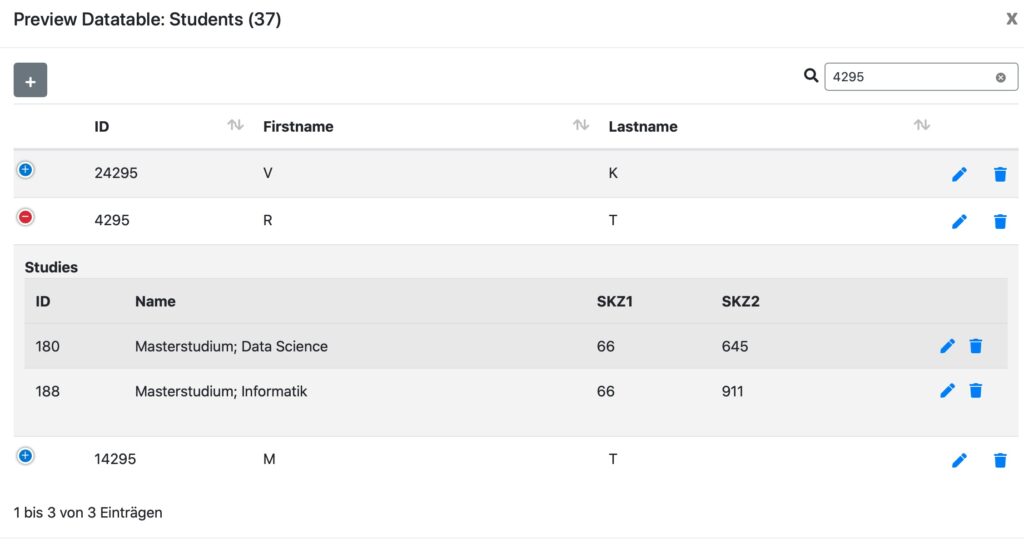Delete the Masterstudium; Informatik study row
This screenshot has width=1024, height=553.
click(x=976, y=391)
